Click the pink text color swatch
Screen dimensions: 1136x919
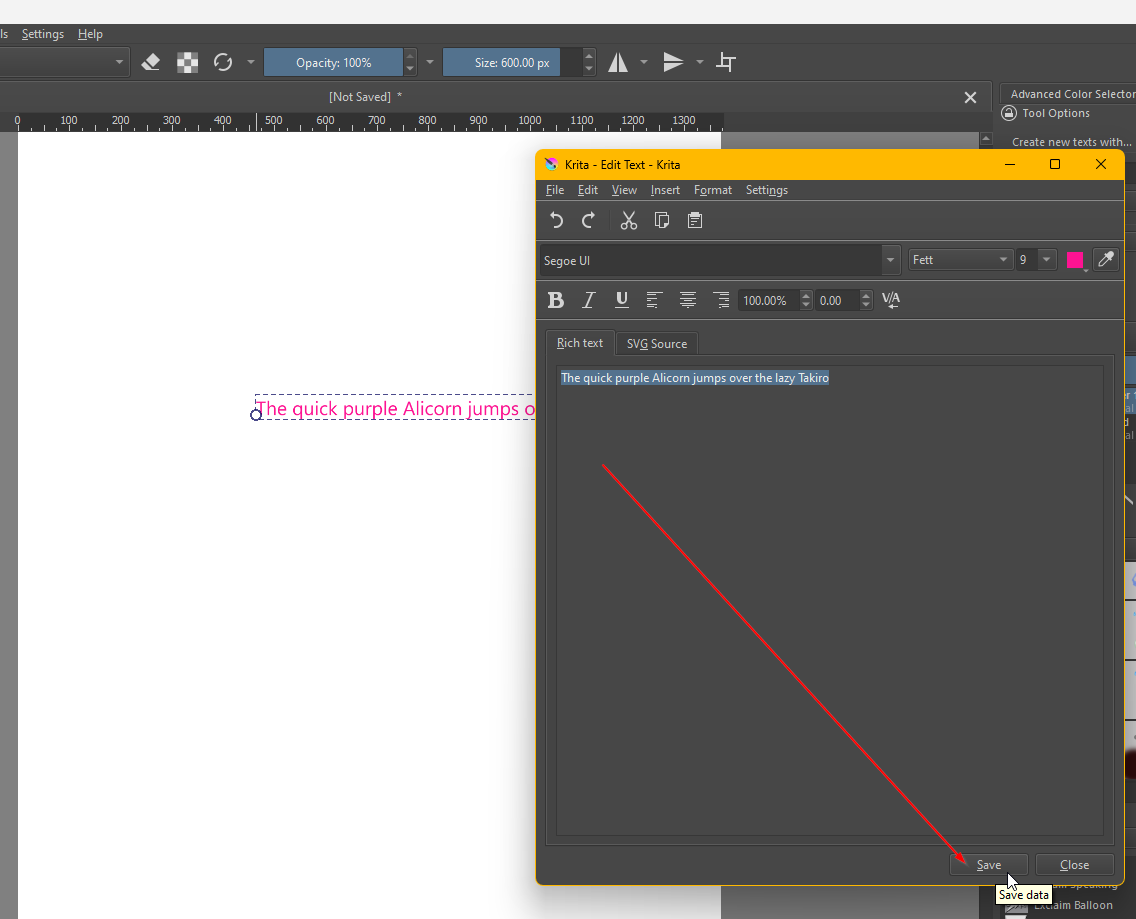point(1075,260)
